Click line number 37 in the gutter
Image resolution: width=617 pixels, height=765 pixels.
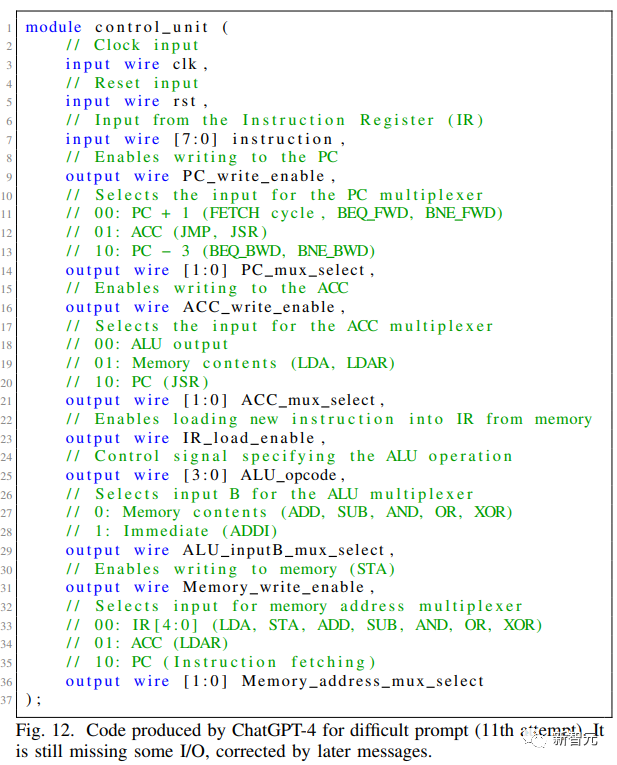tap(10, 700)
